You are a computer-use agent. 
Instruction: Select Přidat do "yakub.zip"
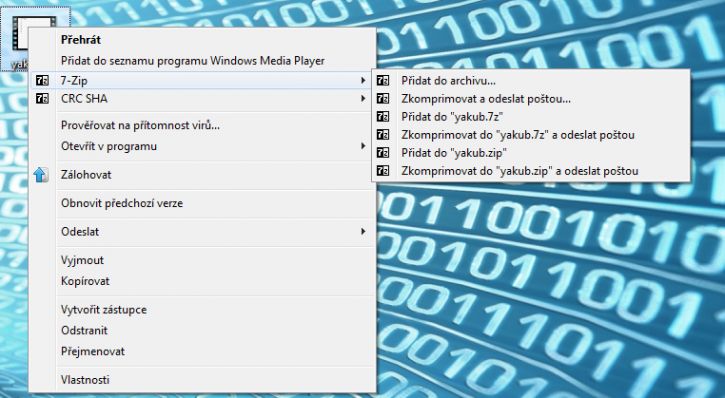coord(531,153)
